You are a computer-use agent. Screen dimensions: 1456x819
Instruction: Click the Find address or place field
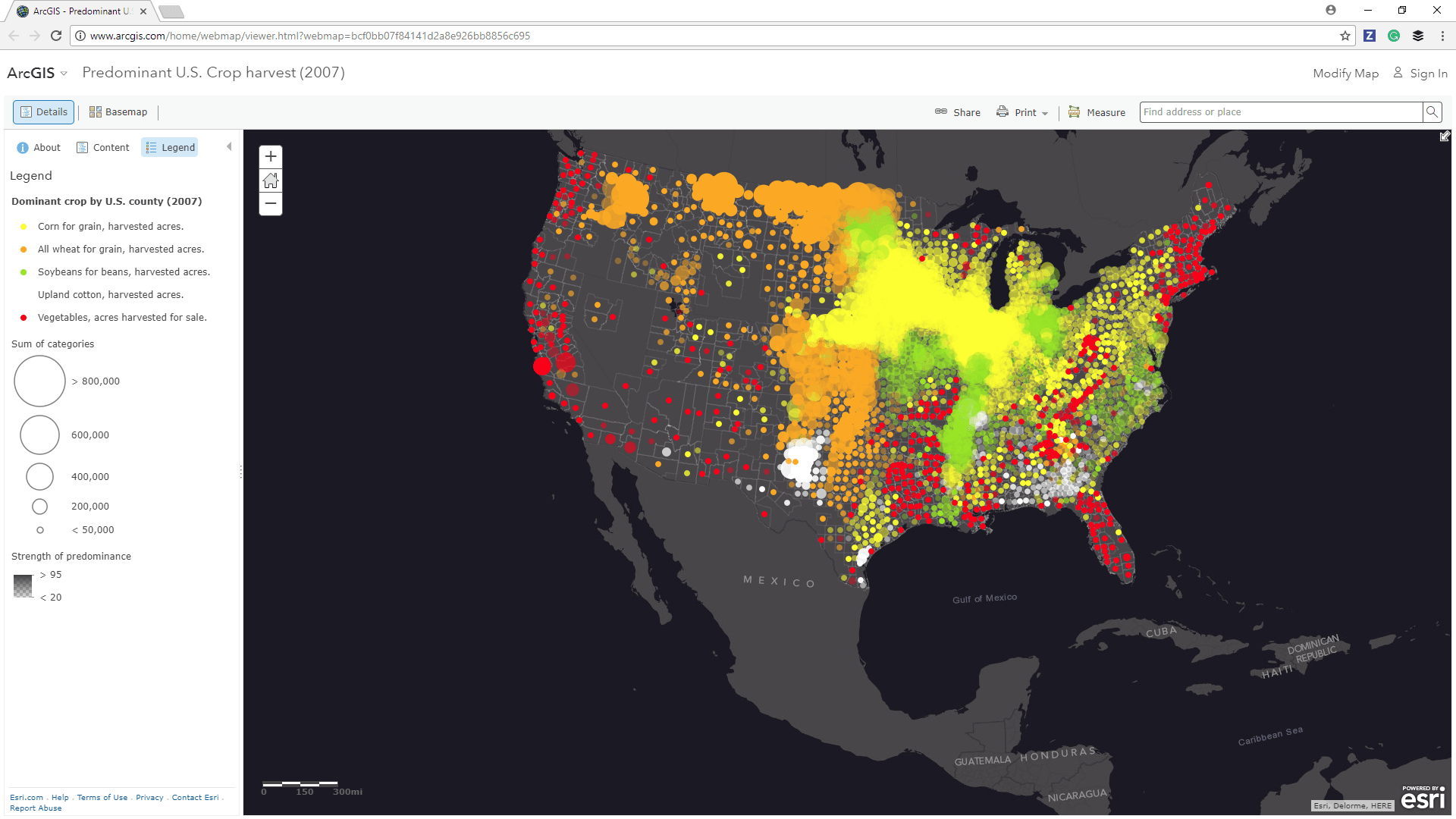point(1280,112)
